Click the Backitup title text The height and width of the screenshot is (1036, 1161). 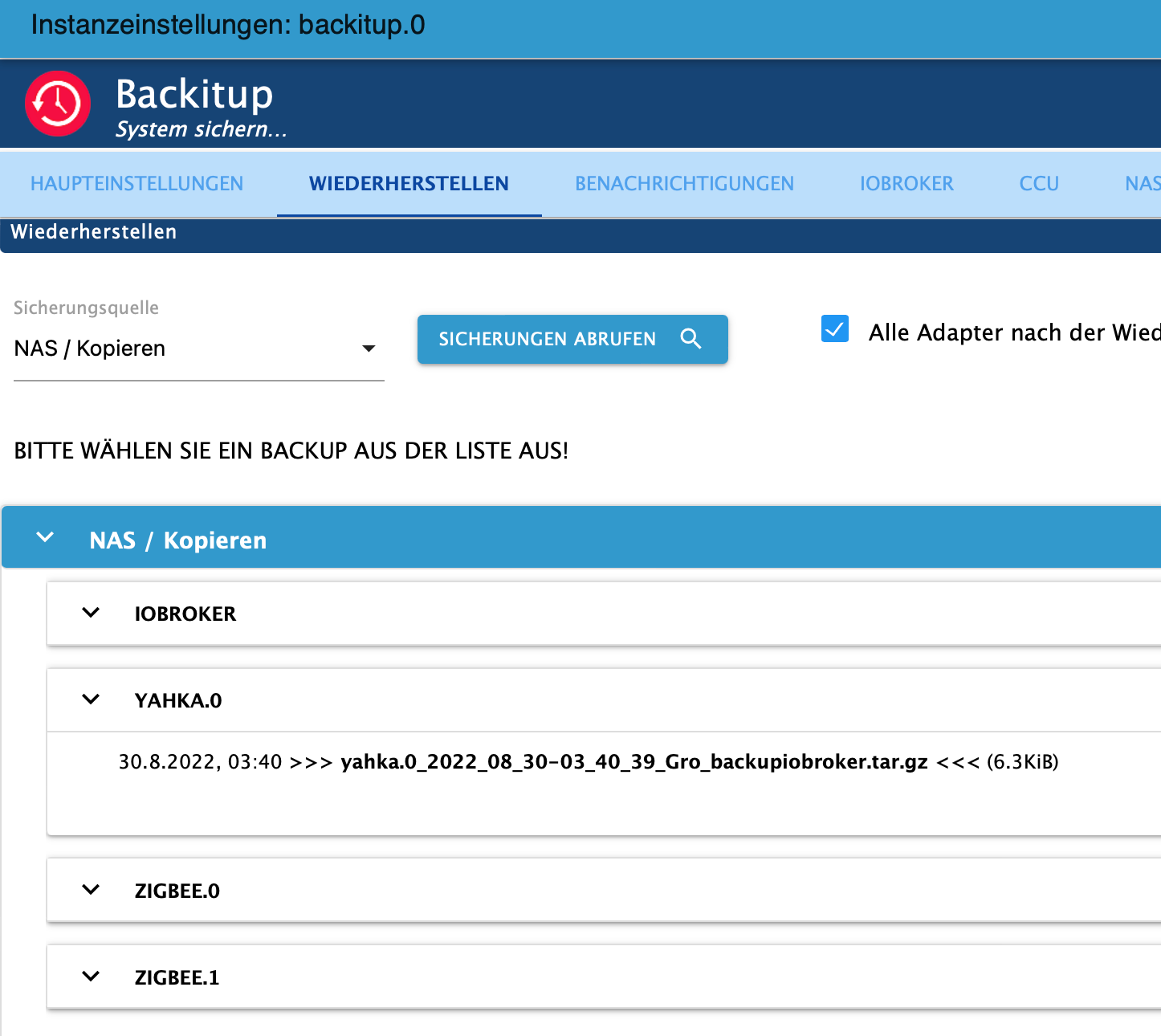(194, 94)
